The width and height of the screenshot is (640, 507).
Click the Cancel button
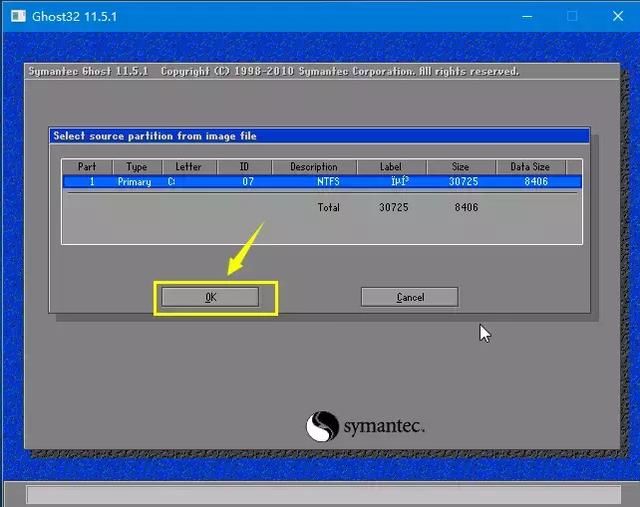[x=409, y=297]
